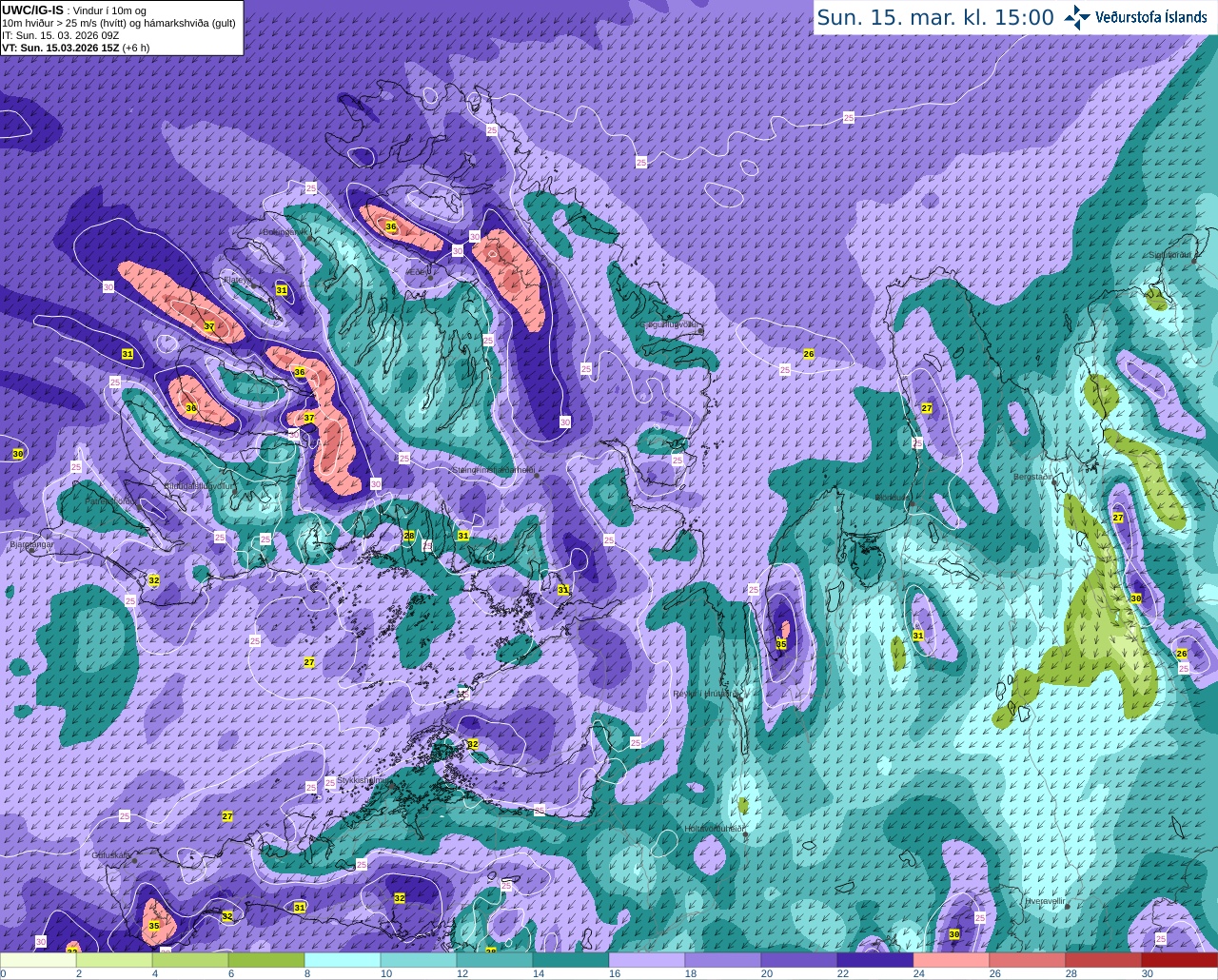Select the Blönduós station label
Screen dimensions: 1218x980
pos(892,498)
